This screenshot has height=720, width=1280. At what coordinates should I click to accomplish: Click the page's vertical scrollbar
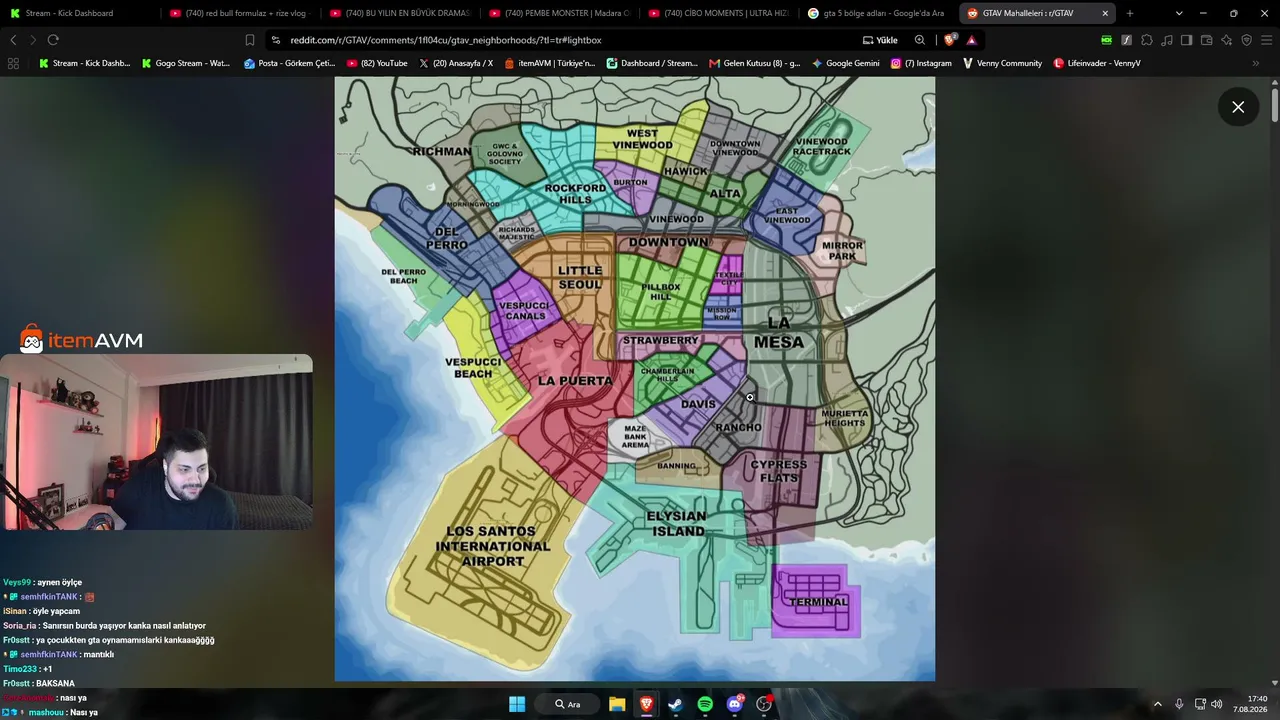click(x=1275, y=105)
